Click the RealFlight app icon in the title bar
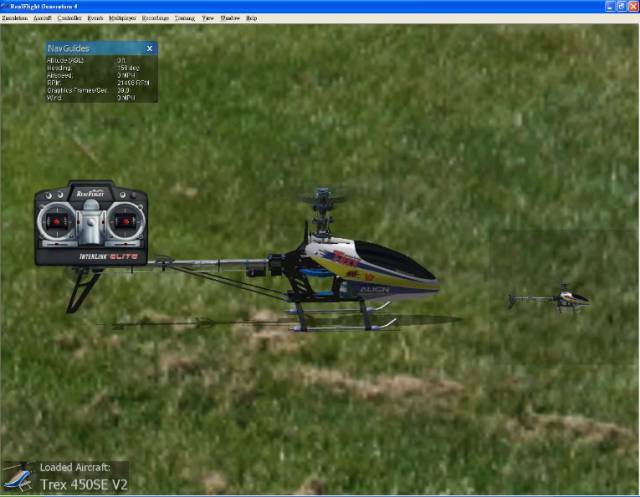Viewport: 640px width, 497px height. tap(5, 6)
